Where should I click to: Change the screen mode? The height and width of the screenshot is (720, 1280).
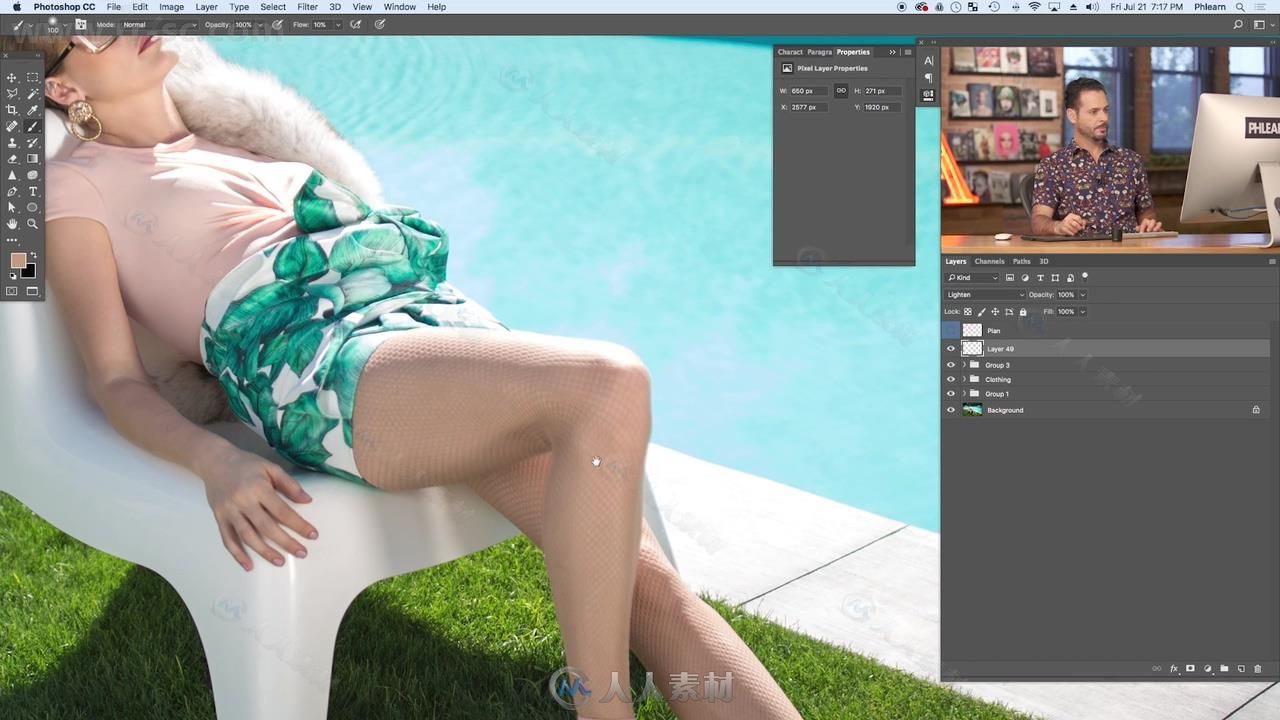(x=33, y=291)
